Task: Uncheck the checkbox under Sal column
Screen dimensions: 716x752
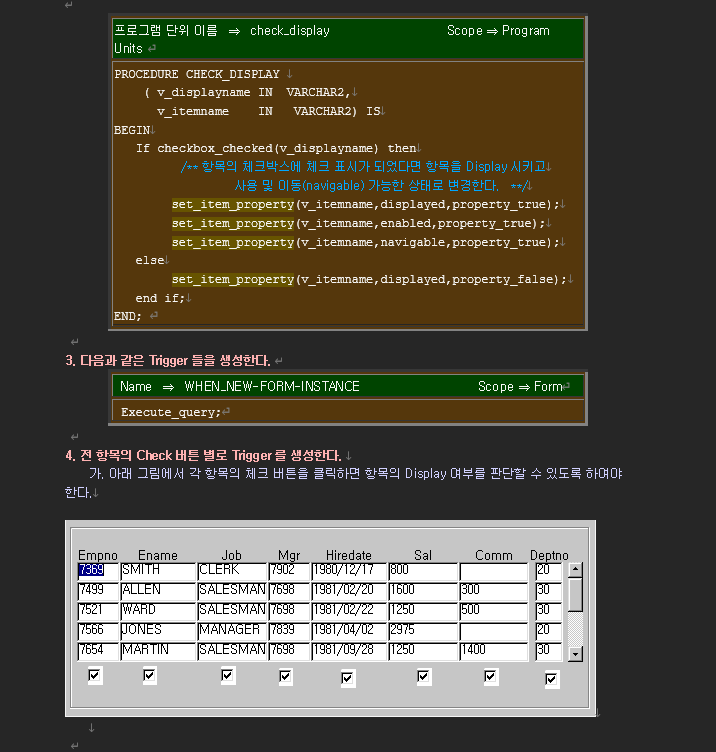Action: pyautogui.click(x=423, y=676)
